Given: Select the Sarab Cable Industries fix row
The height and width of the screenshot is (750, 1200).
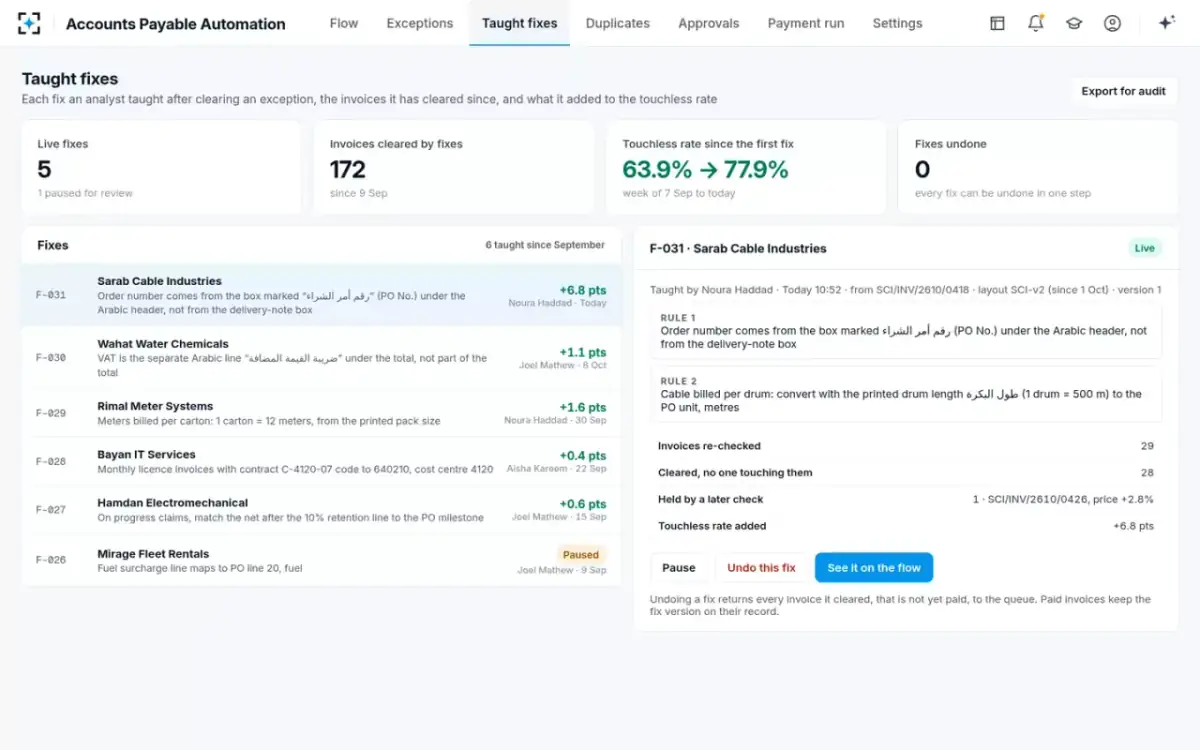Looking at the screenshot, I should (321, 295).
